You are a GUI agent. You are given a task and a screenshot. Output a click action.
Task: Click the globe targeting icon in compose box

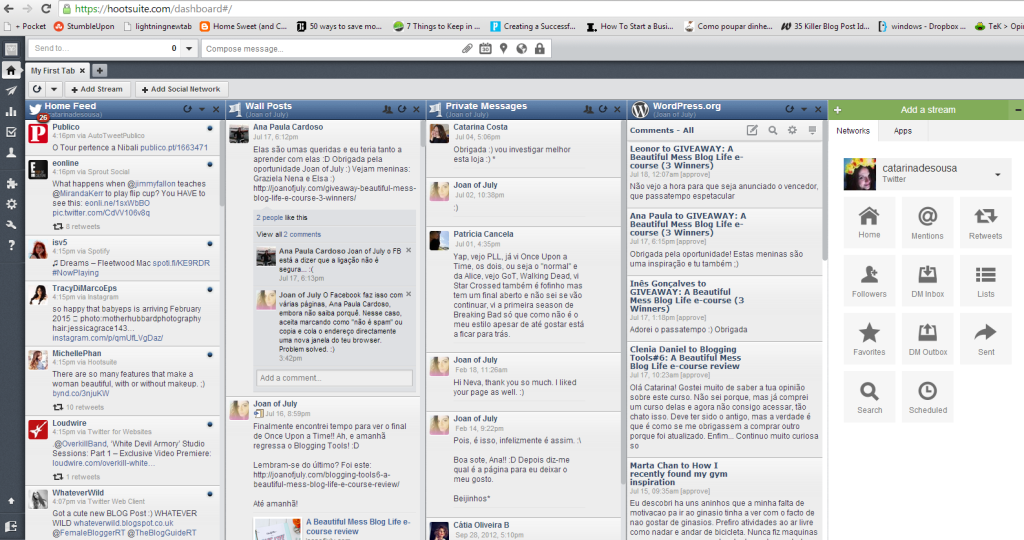coord(521,48)
